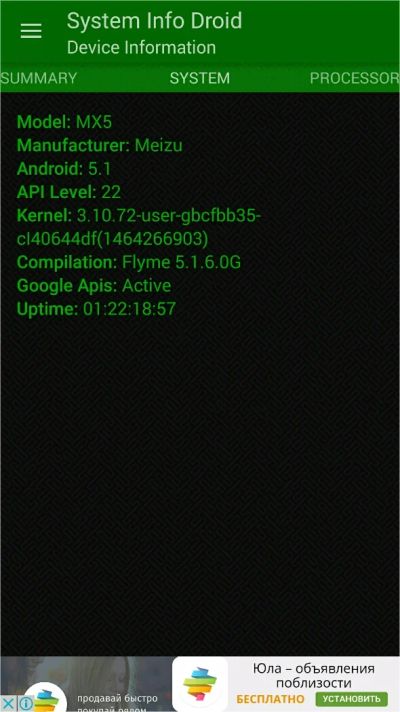This screenshot has width=400, height=712.
Task: Tap the Uptime value line
Action: 96,309
